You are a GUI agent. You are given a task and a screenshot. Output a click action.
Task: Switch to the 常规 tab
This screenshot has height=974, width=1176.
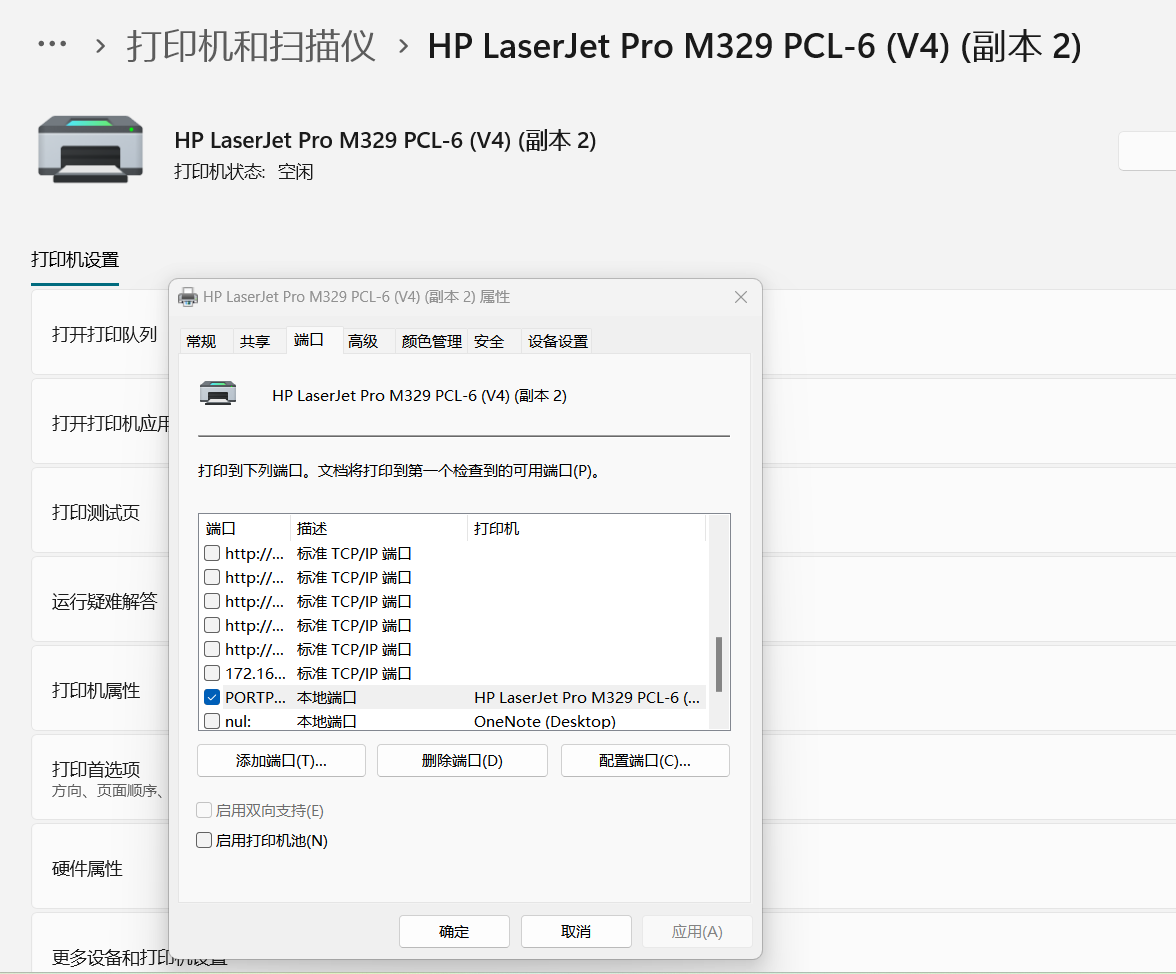[x=204, y=341]
